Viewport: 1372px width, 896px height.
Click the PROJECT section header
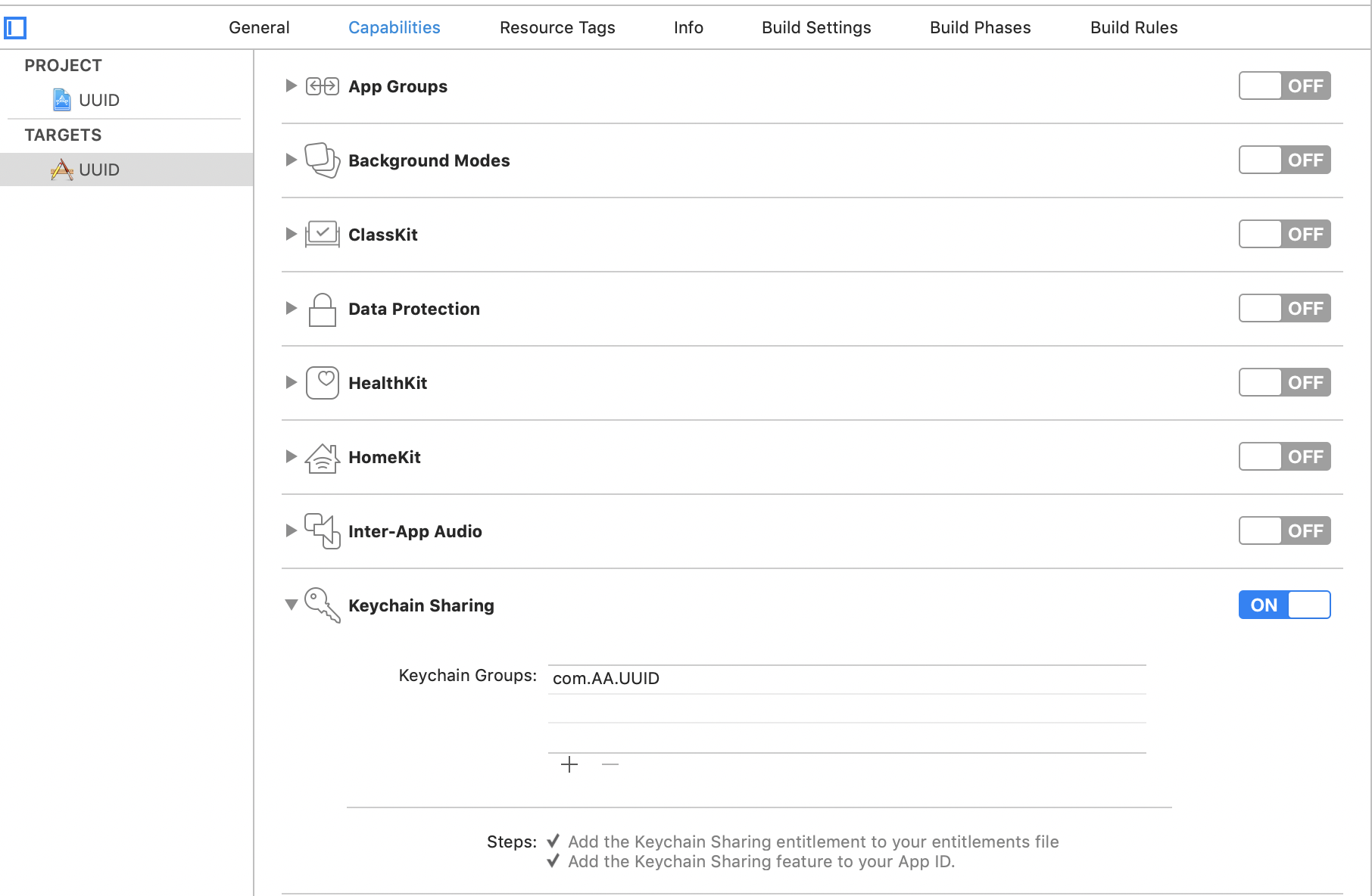(x=63, y=65)
